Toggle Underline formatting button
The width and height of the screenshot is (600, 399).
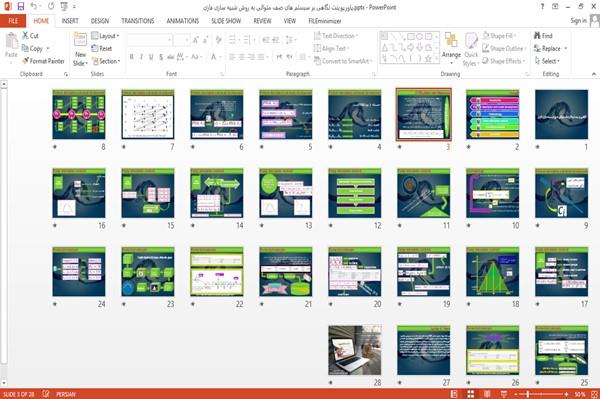pos(151,57)
